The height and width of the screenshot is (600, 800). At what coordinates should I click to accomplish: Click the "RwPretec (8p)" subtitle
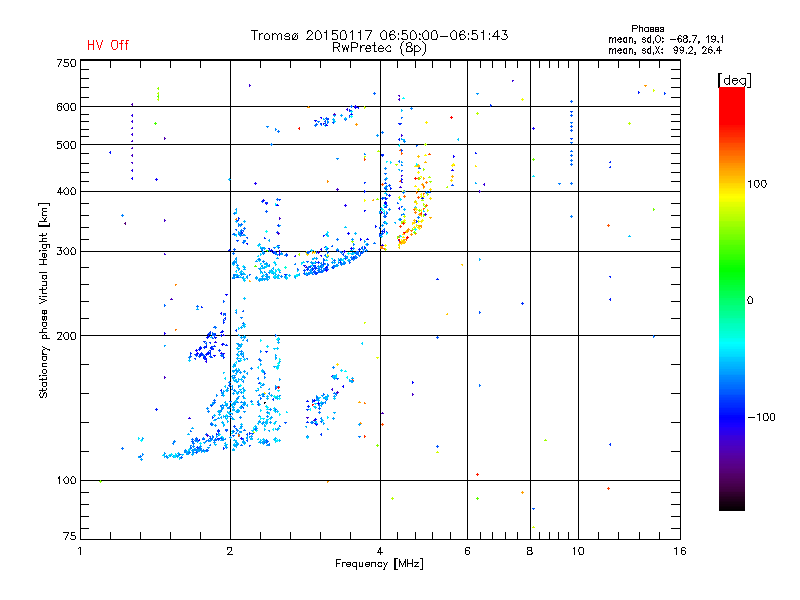(x=379, y=48)
